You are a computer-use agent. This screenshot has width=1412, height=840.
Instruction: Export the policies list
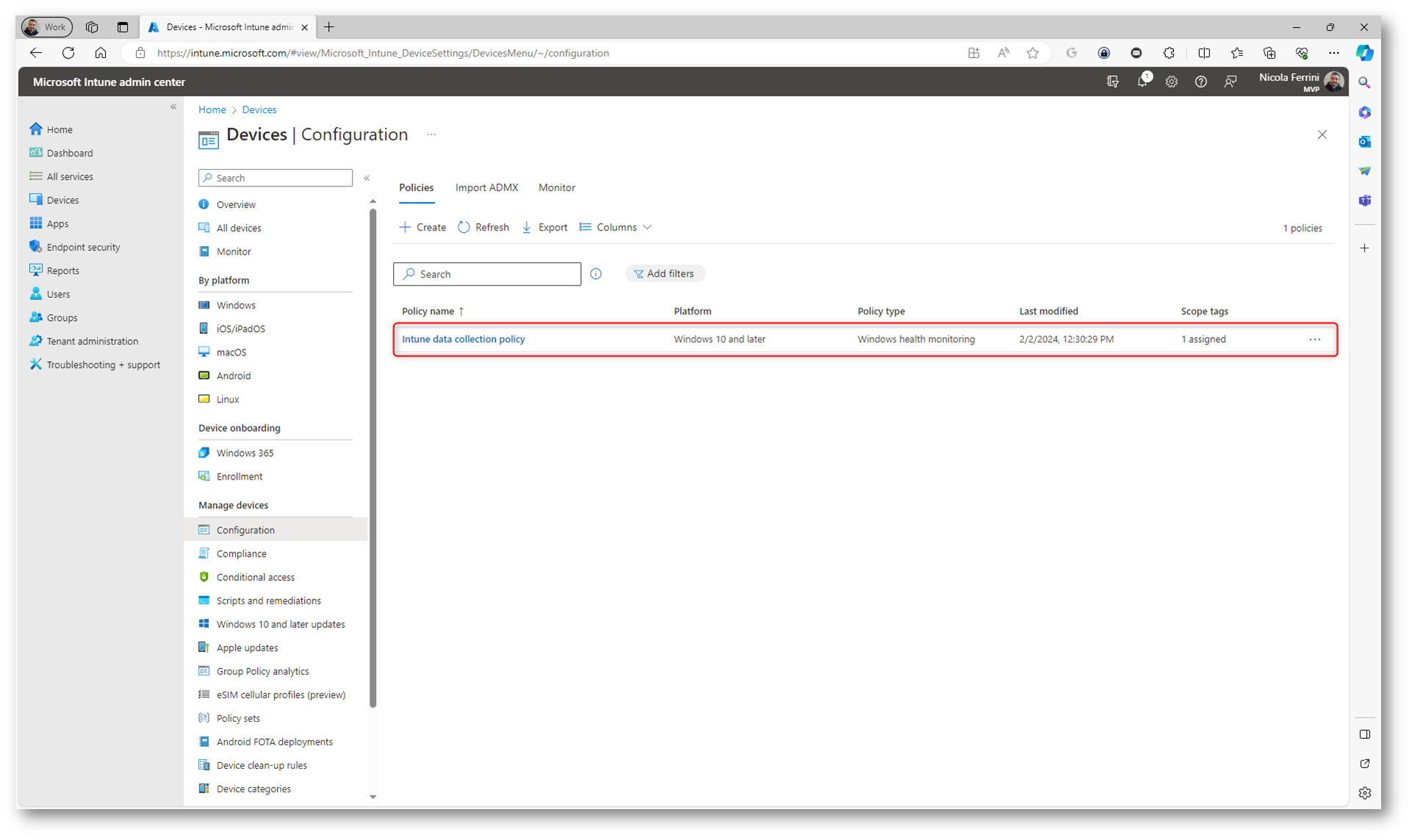pos(544,228)
